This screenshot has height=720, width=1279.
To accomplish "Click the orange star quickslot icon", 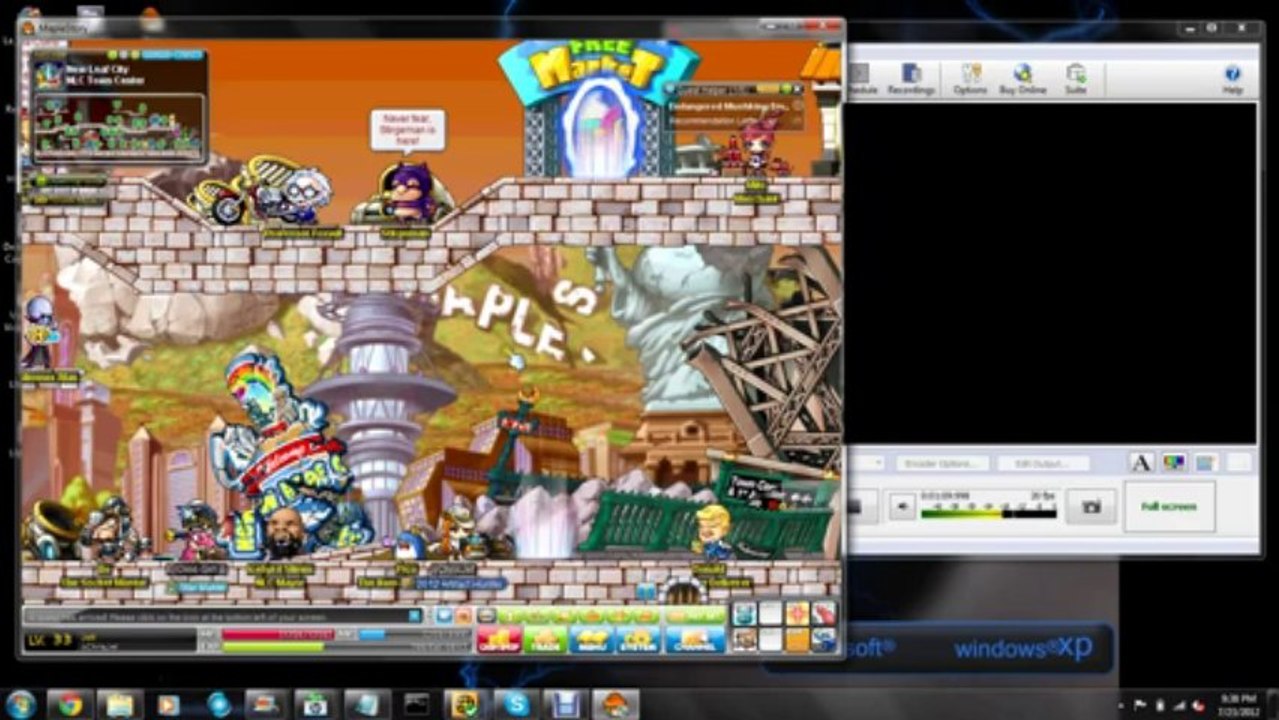I will click(797, 614).
